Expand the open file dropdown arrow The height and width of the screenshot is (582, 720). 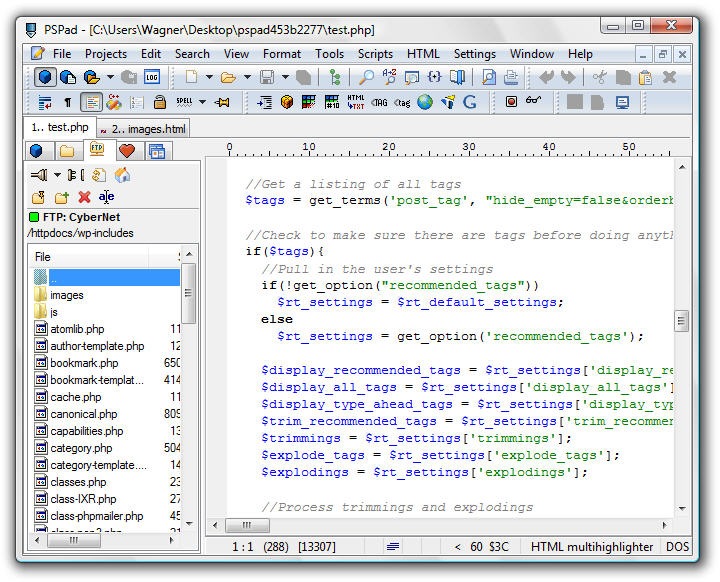pyautogui.click(x=247, y=77)
